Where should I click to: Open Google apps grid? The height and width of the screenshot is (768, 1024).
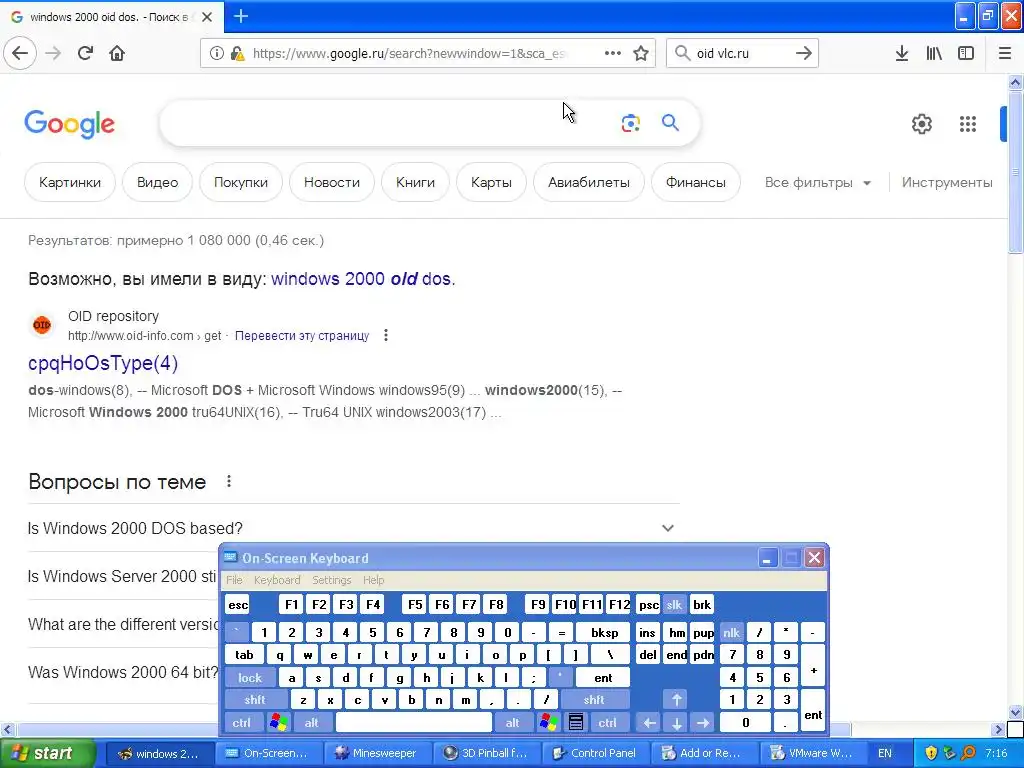point(968,123)
